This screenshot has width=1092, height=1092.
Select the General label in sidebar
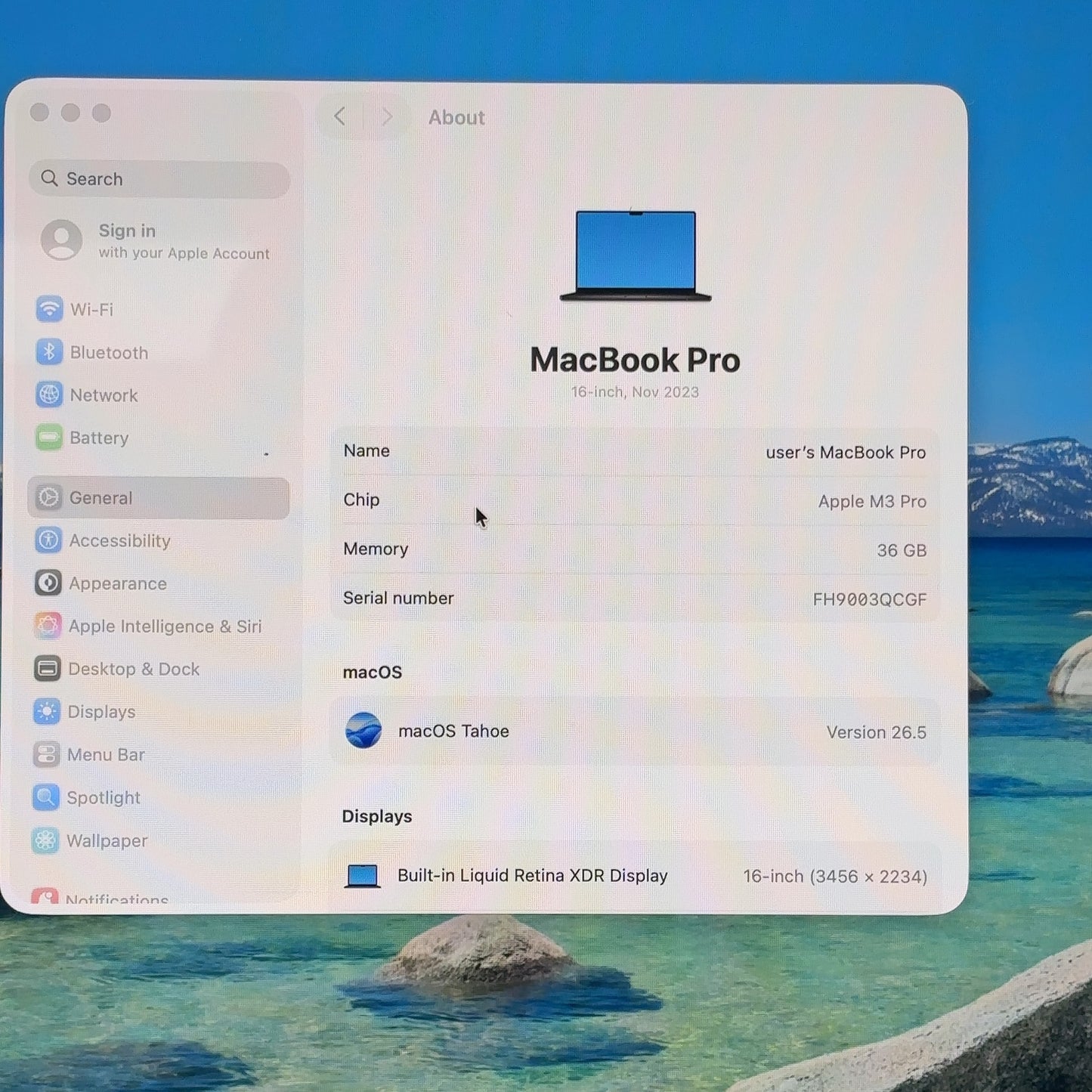pos(101,498)
